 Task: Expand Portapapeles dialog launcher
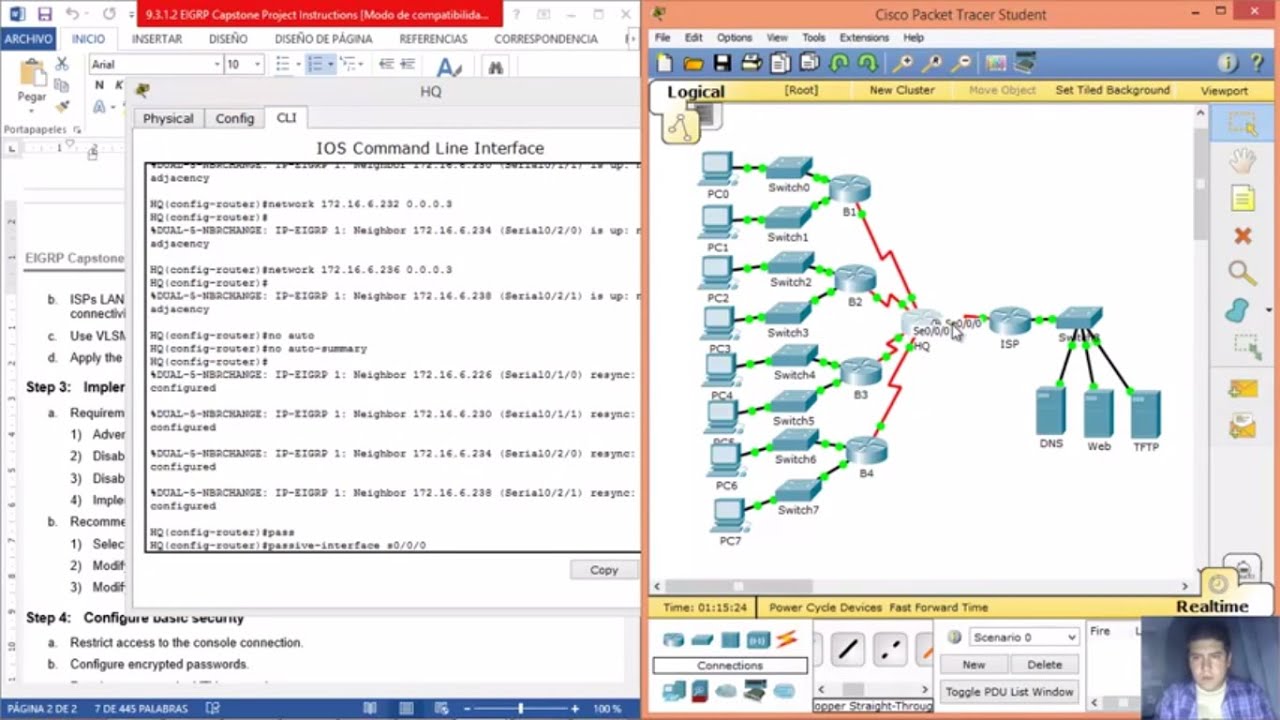(x=75, y=130)
